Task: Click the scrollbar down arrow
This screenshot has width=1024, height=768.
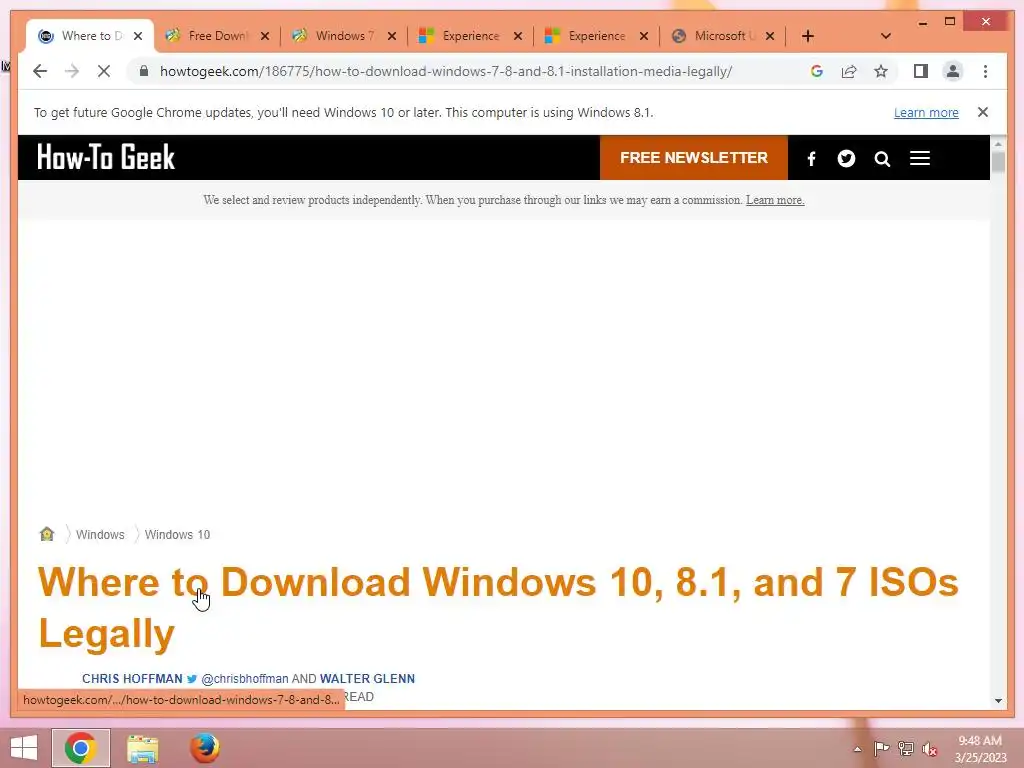Action: click(998, 701)
